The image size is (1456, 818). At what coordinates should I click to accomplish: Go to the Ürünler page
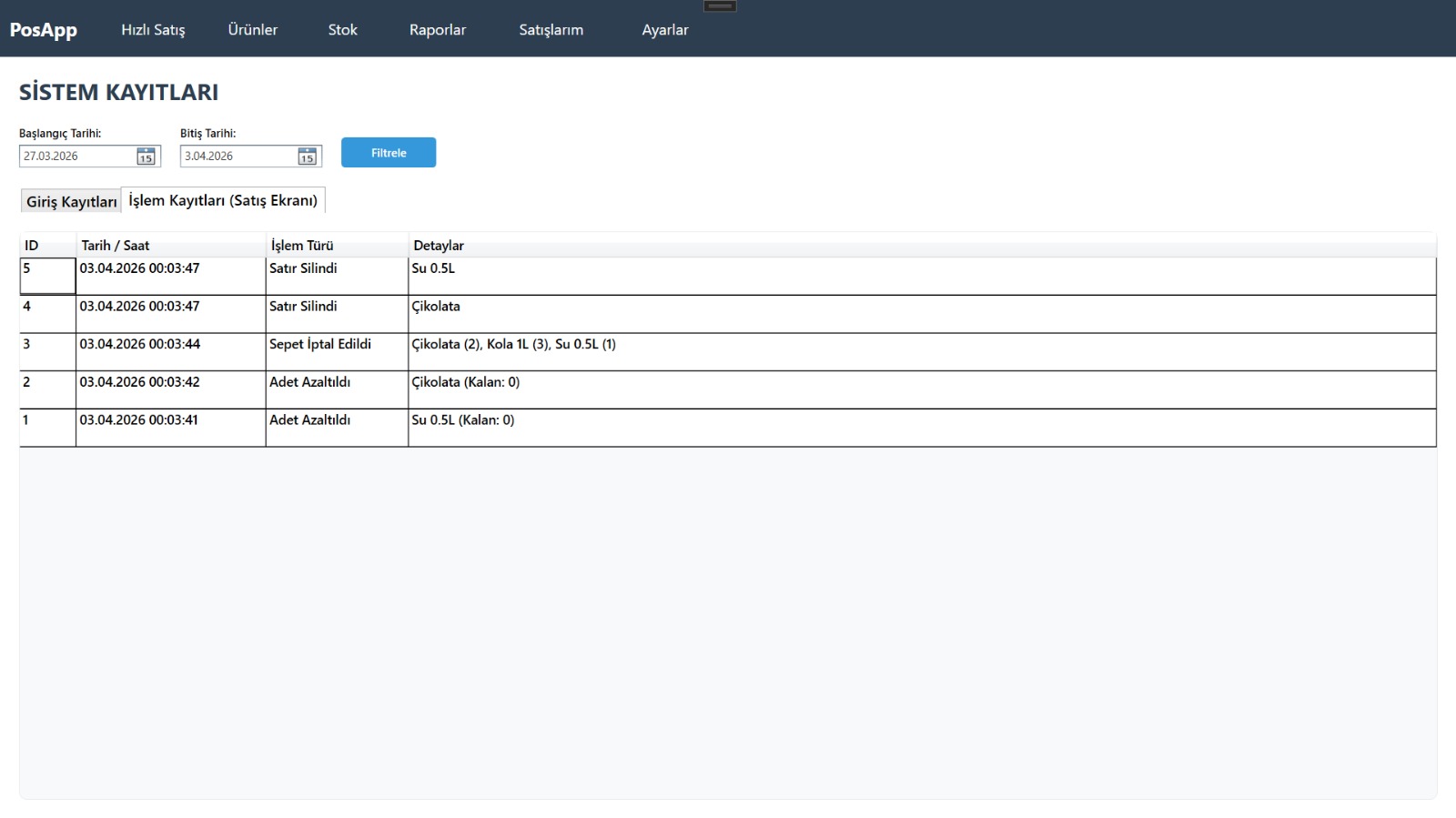click(x=253, y=30)
